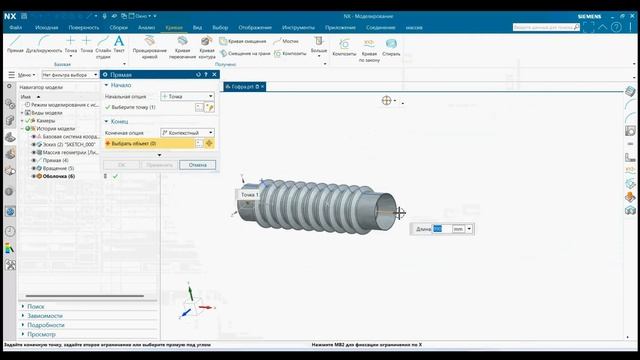640x360 pixels.
Task: Open the Проецирование кривой tool
Action: (149, 47)
